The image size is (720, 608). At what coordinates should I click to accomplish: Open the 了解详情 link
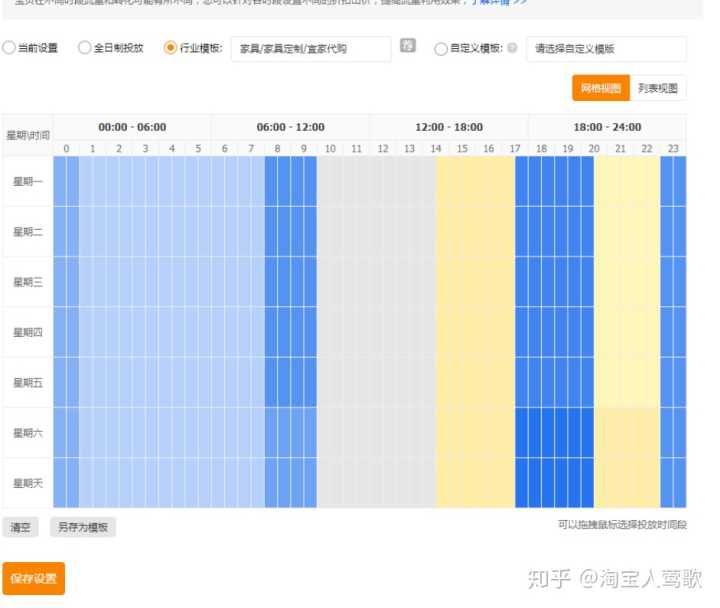tap(498, 3)
